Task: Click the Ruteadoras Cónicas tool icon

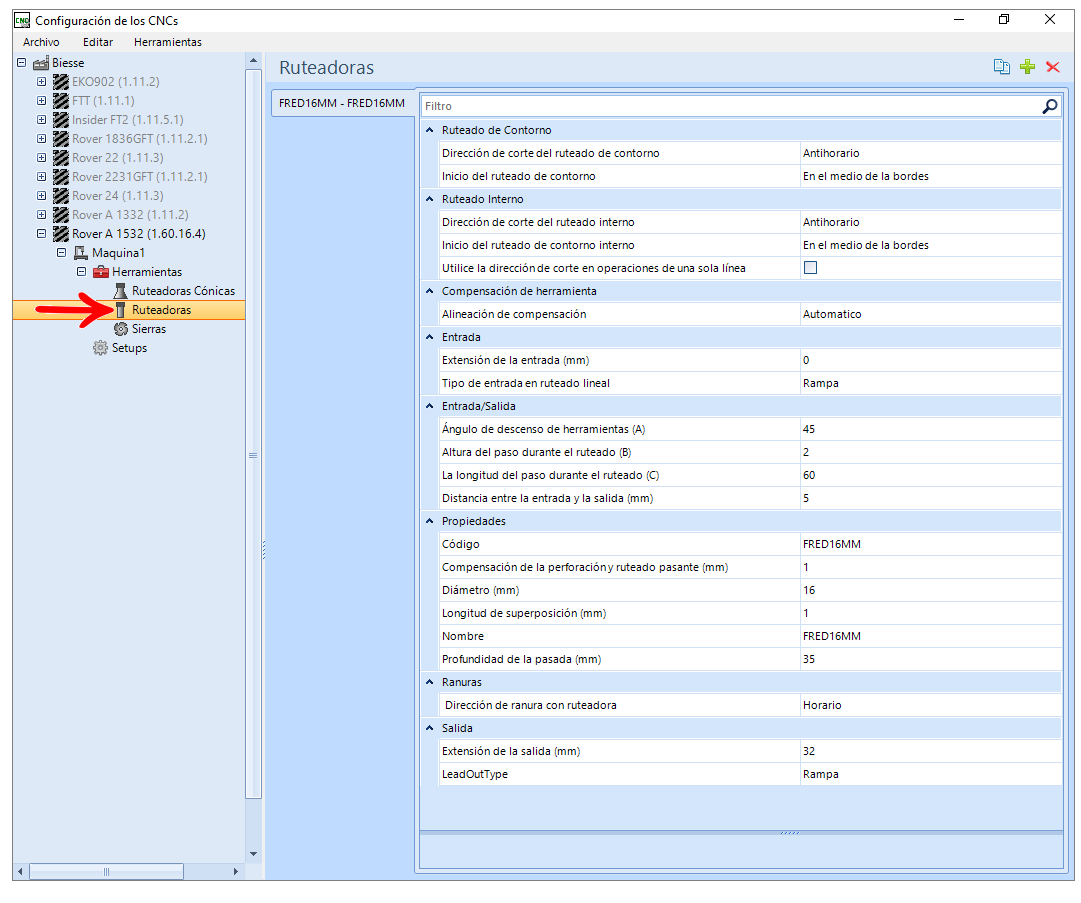Action: tap(121, 291)
